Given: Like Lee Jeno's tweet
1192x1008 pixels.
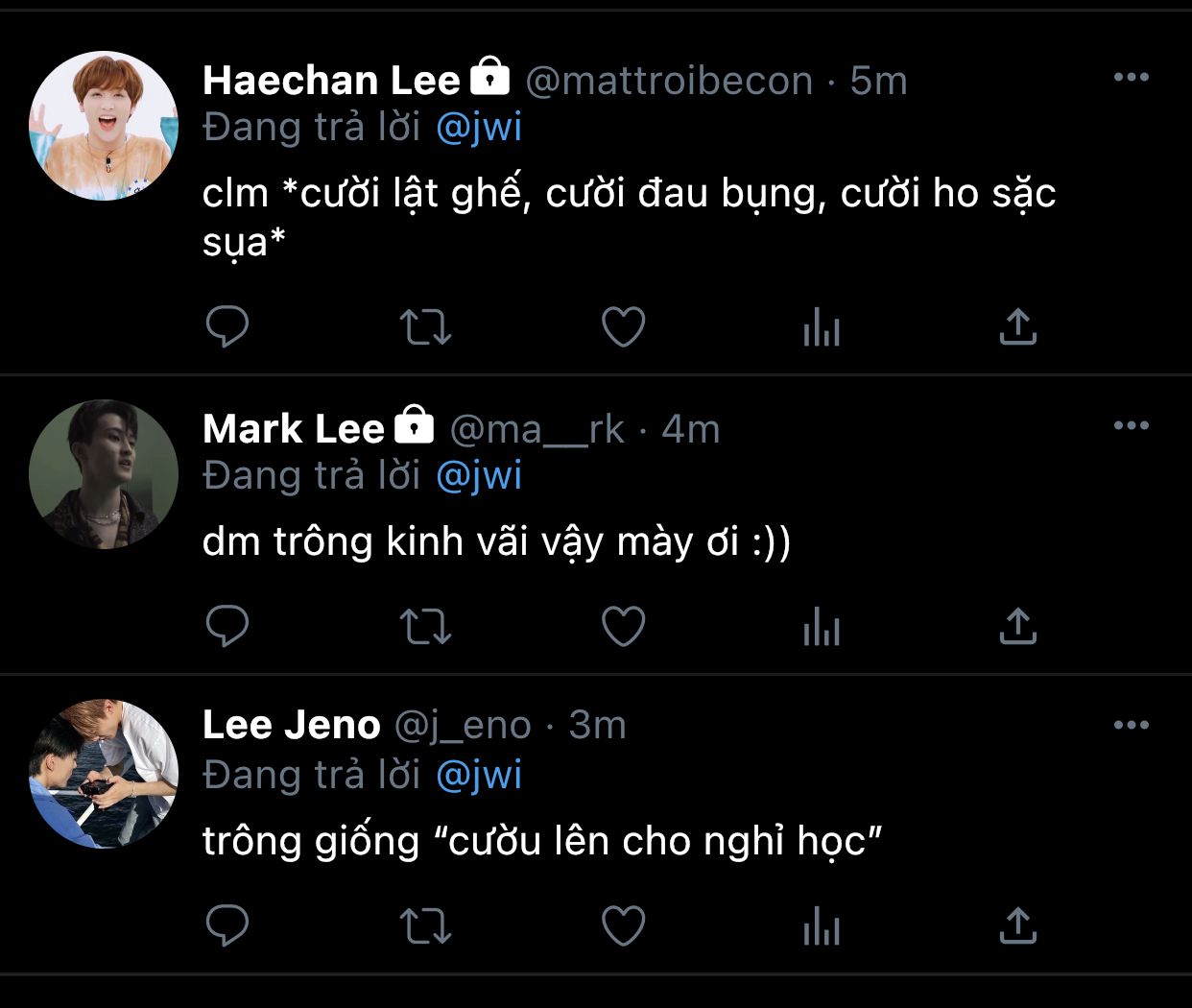Looking at the screenshot, I should point(623,926).
